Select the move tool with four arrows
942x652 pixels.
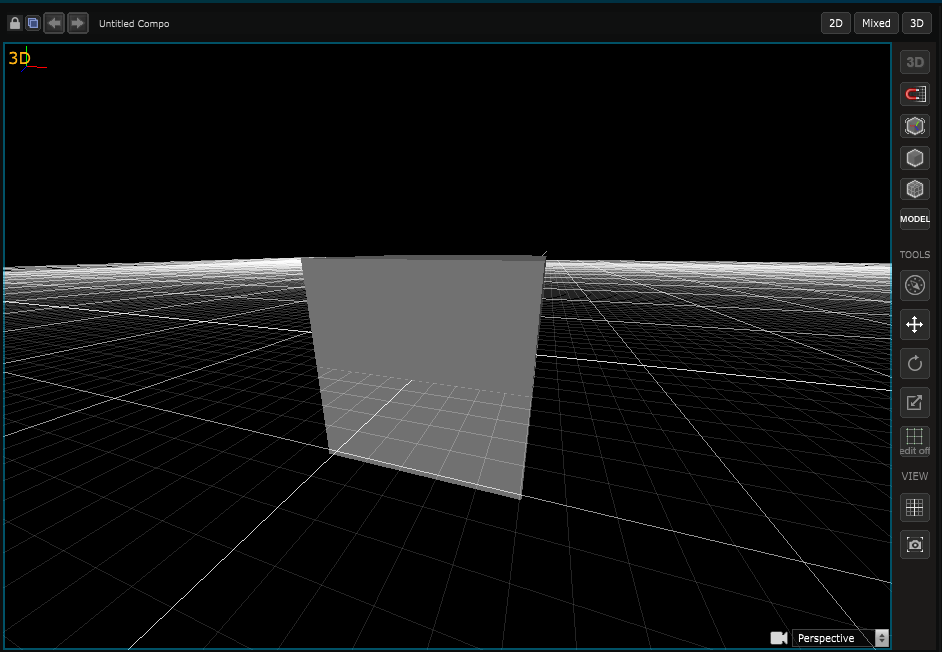[x=915, y=325]
